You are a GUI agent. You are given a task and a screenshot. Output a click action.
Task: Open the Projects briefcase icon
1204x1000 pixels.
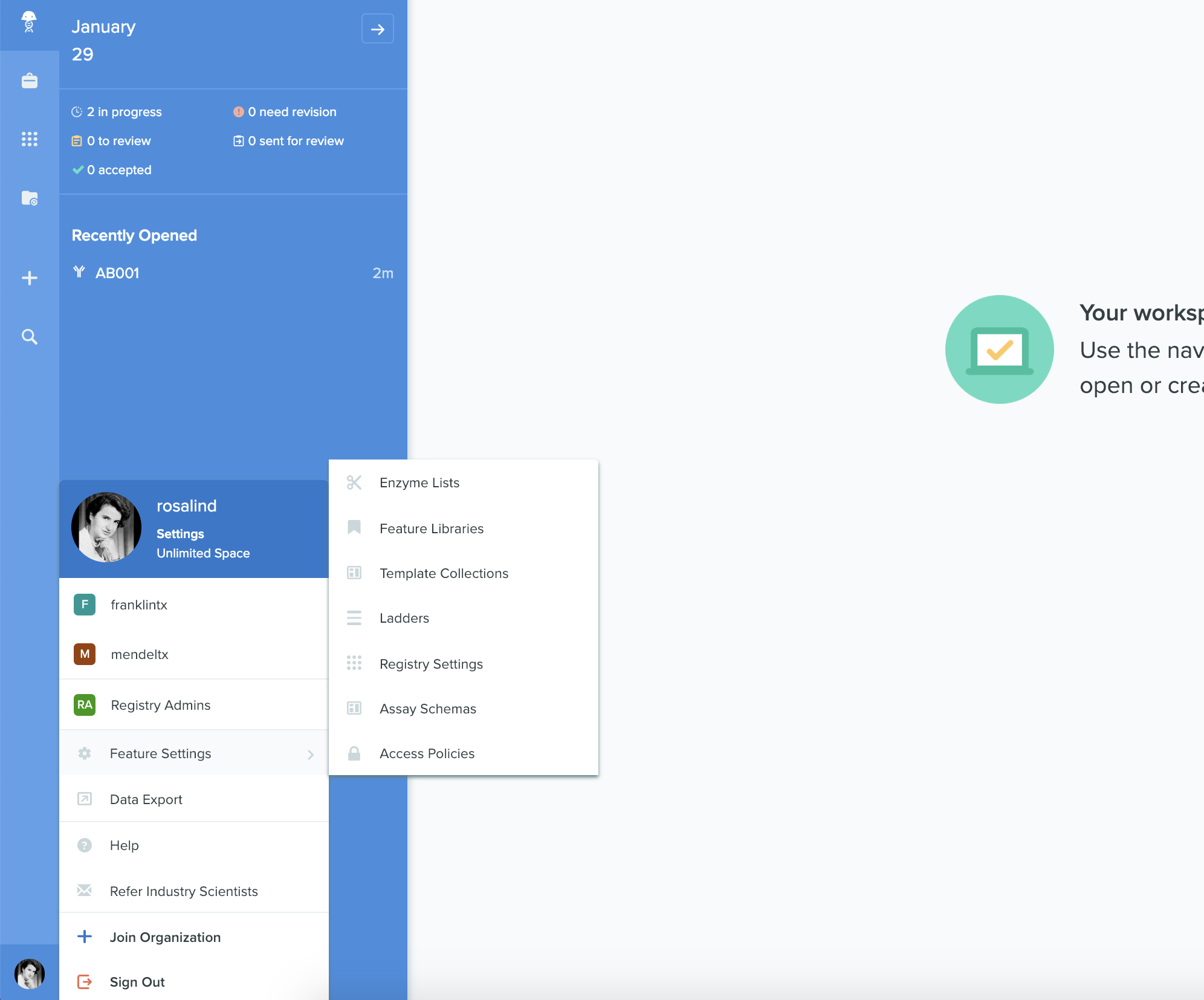click(x=30, y=80)
